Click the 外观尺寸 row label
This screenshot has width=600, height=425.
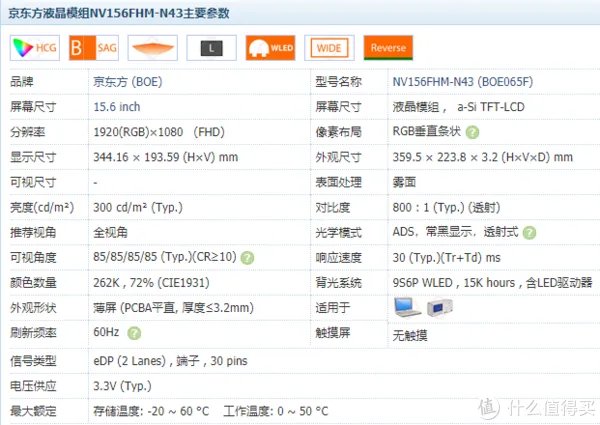pyautogui.click(x=339, y=157)
